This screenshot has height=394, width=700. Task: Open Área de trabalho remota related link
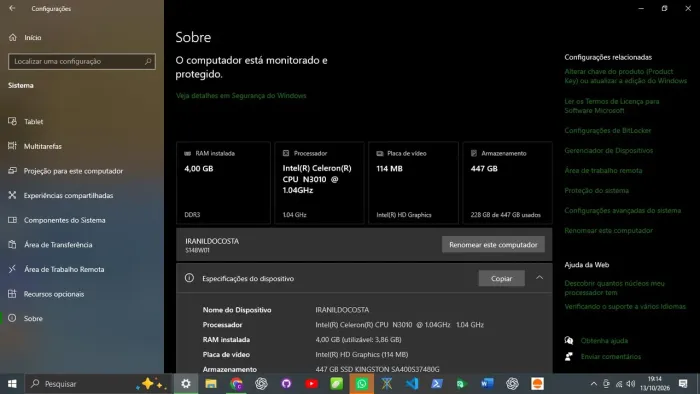click(x=603, y=170)
